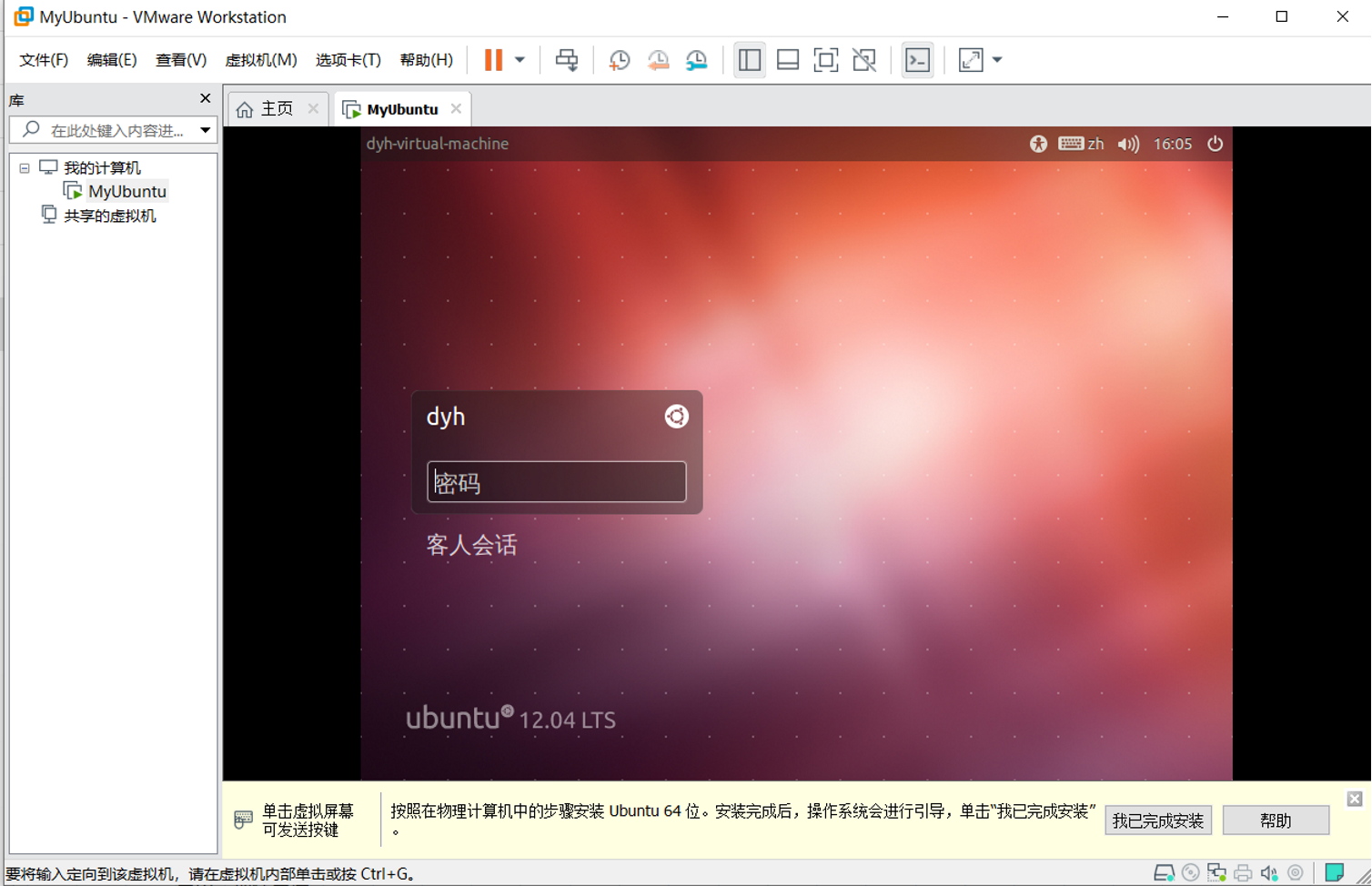Open the volume control in guest top bar

pyautogui.click(x=1129, y=143)
